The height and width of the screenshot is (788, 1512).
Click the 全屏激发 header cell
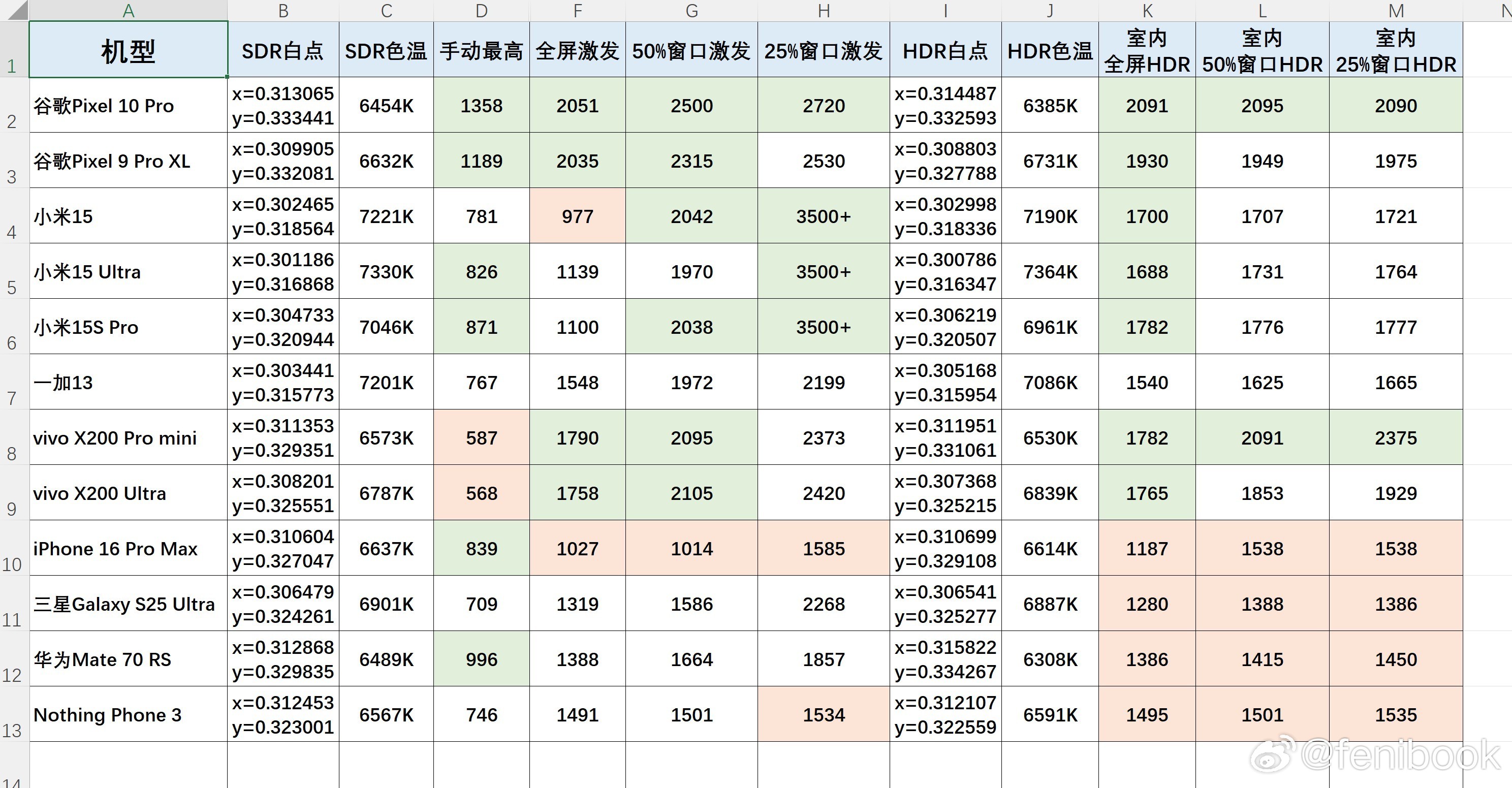[x=578, y=49]
